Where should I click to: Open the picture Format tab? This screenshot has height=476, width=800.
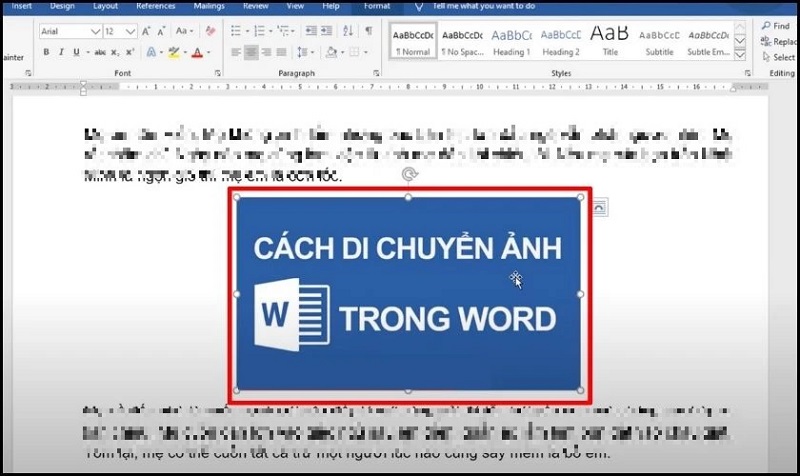[x=377, y=6]
